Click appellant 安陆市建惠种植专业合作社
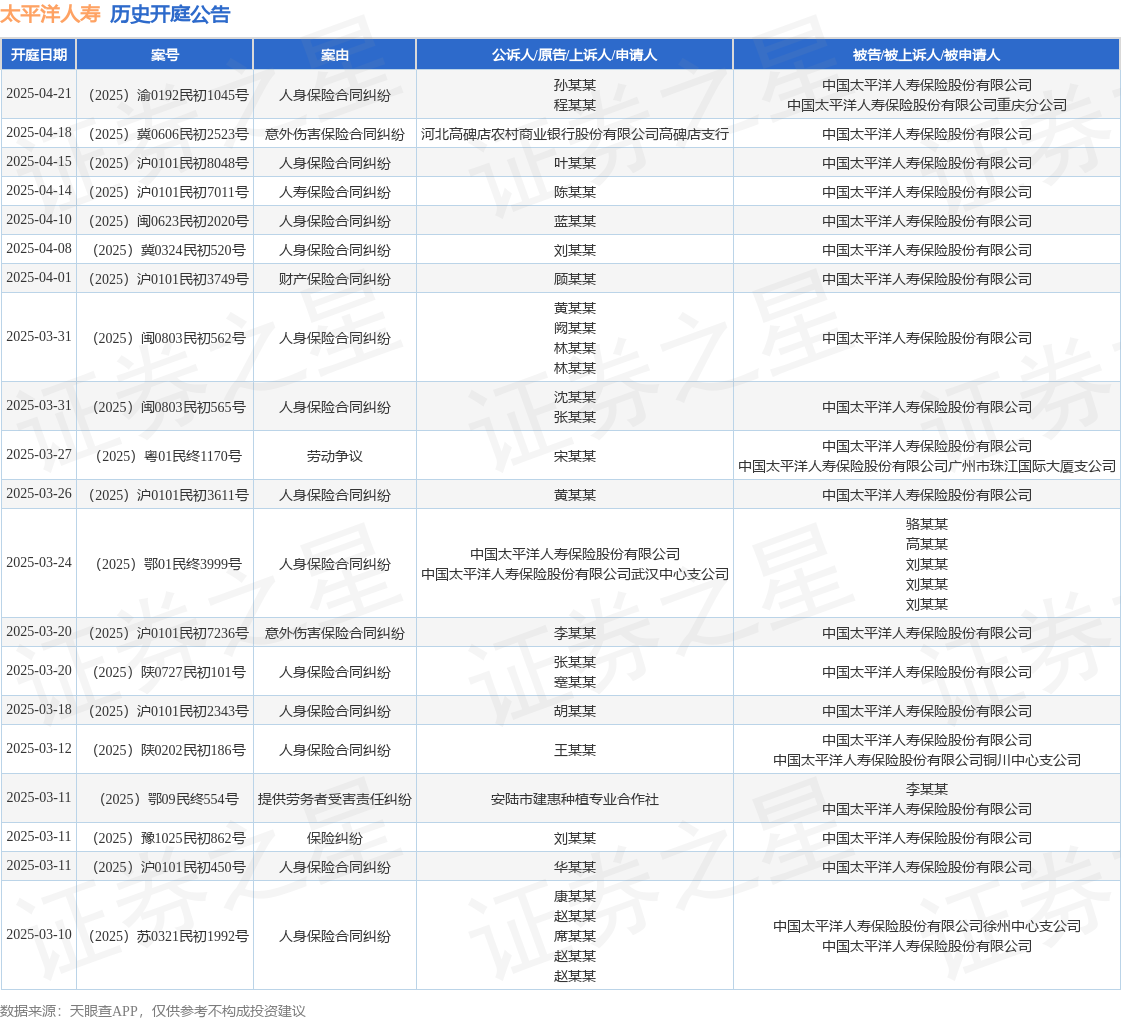Image resolution: width=1121 pixels, height=1020 pixels. 575,799
